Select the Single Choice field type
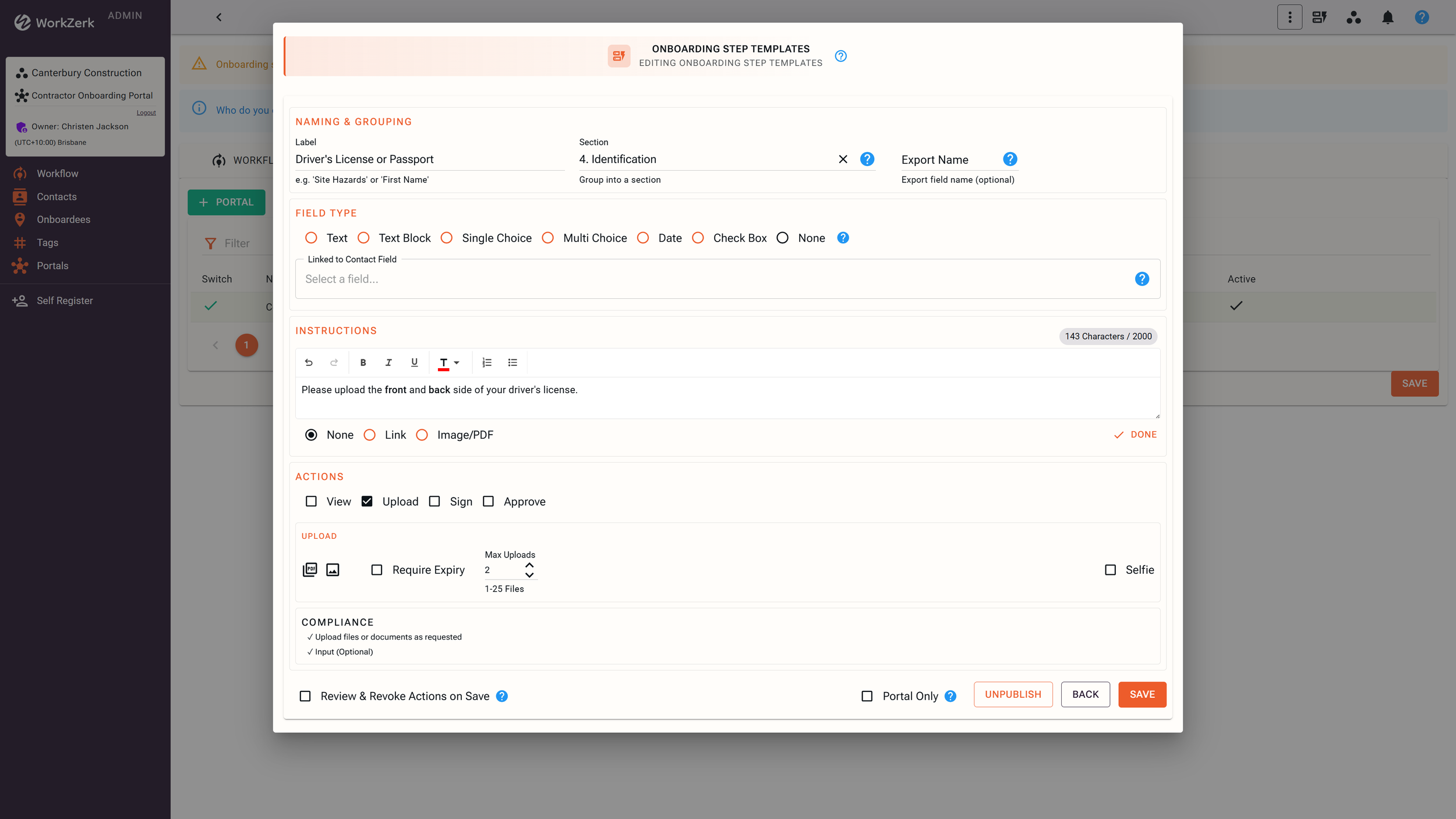This screenshot has height=819, width=1456. [447, 238]
